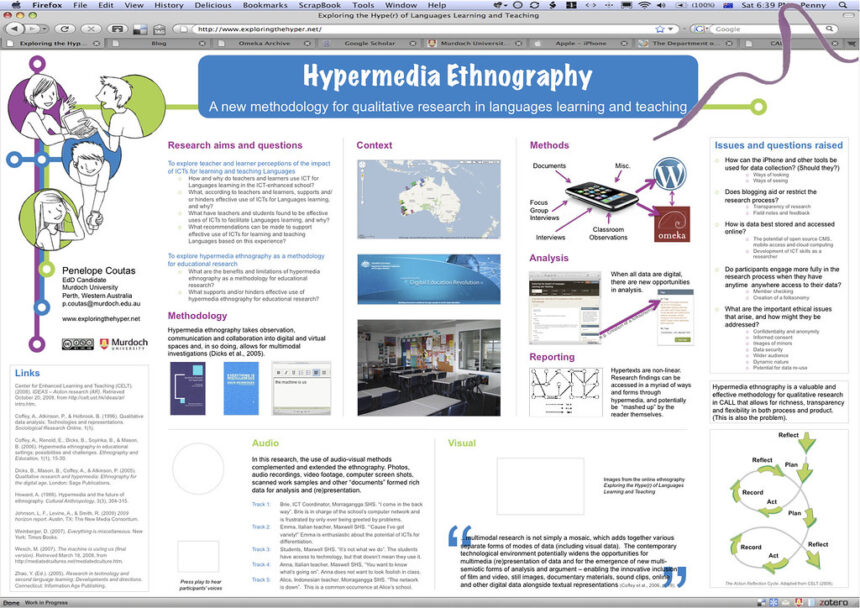The height and width of the screenshot is (608, 860).
Task: Open the Tools menu
Action: tap(363, 5)
